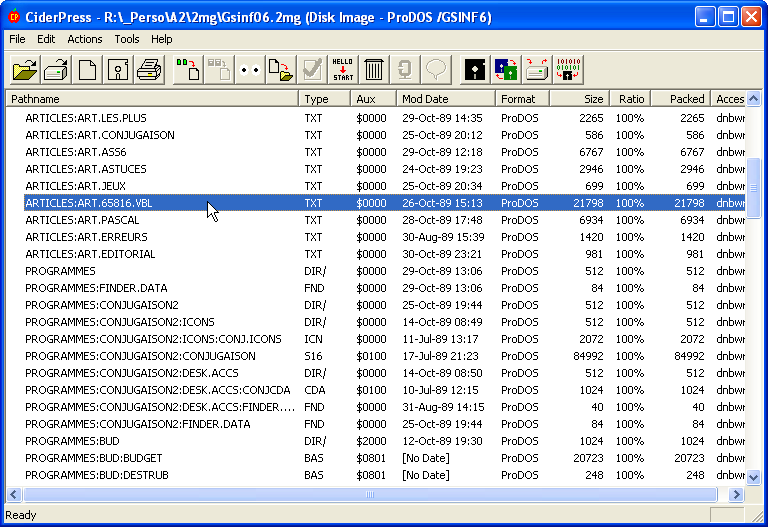Image resolution: width=768 pixels, height=527 pixels.
Task: Click the HELLO START rename icon
Action: click(343, 70)
